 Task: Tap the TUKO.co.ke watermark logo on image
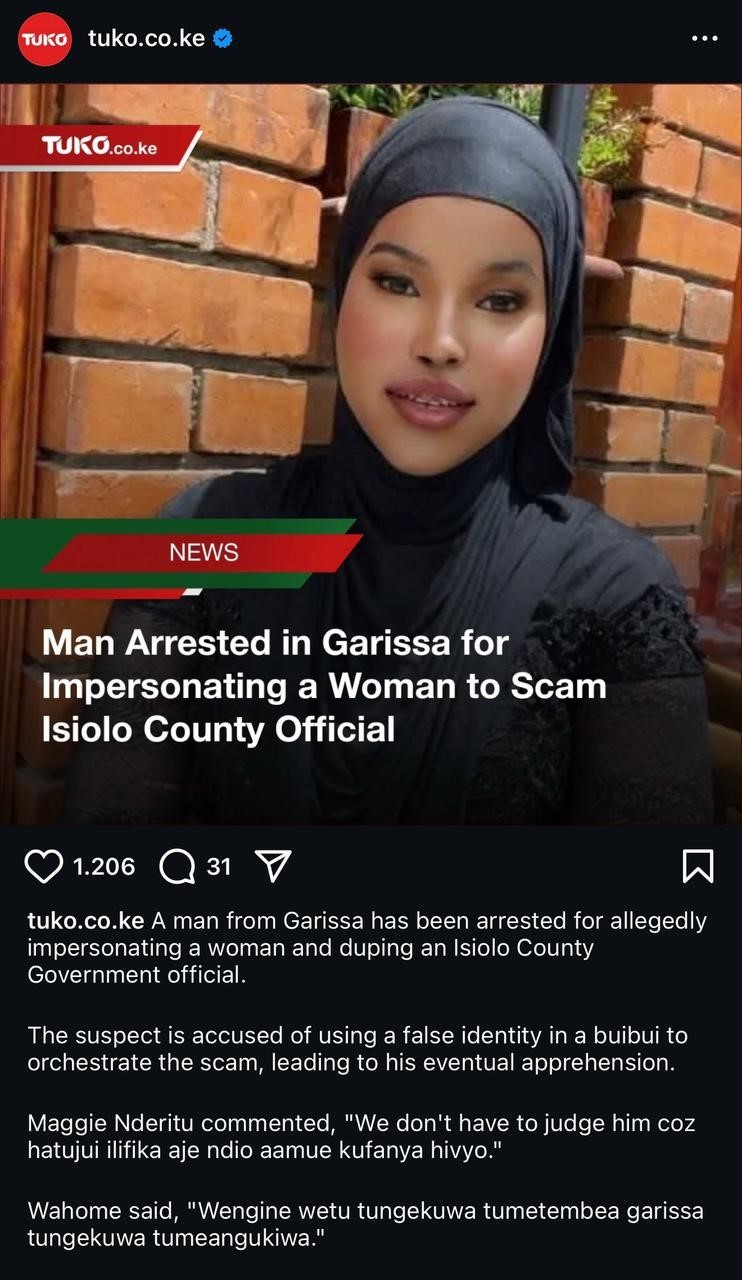pyautogui.click(x=100, y=147)
